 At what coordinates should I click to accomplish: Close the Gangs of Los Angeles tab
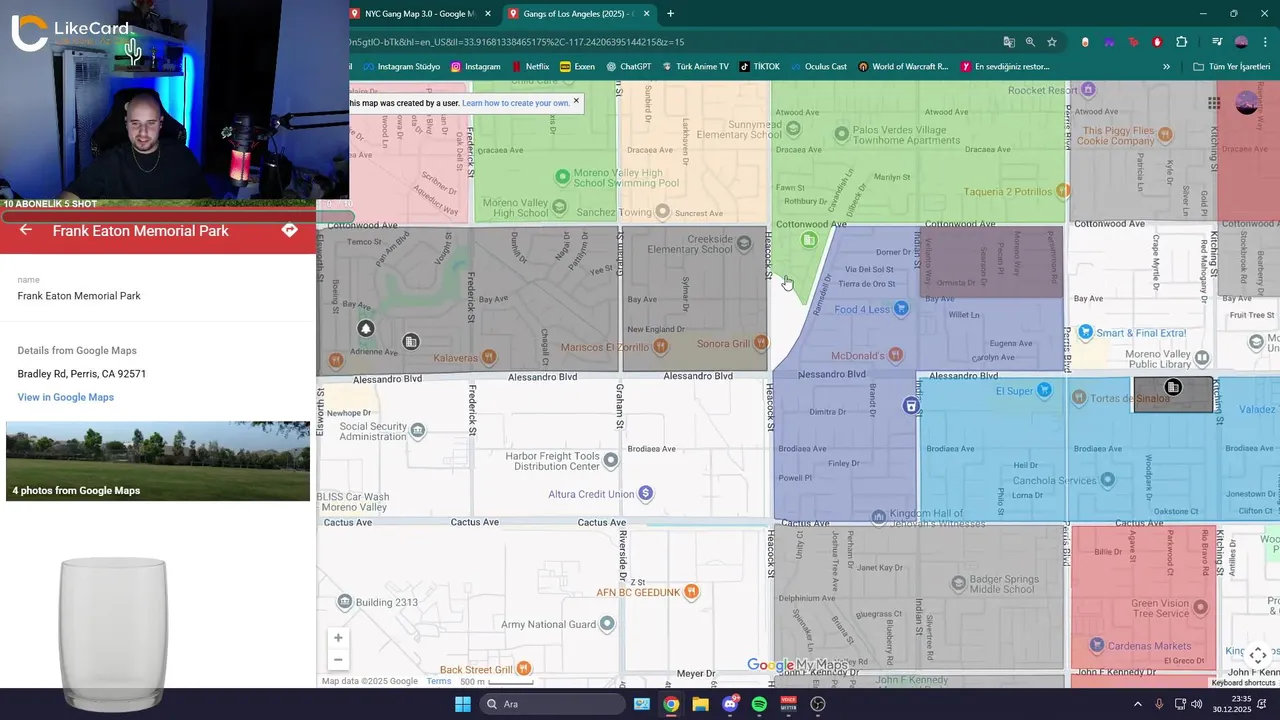(646, 14)
